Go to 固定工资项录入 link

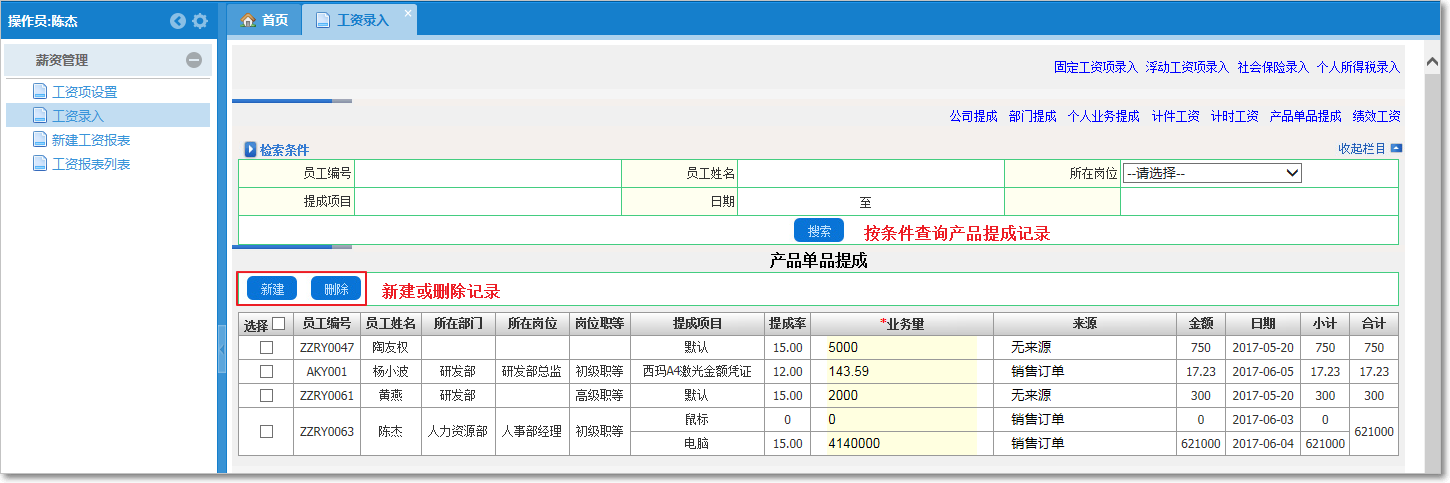[x=1095, y=67]
